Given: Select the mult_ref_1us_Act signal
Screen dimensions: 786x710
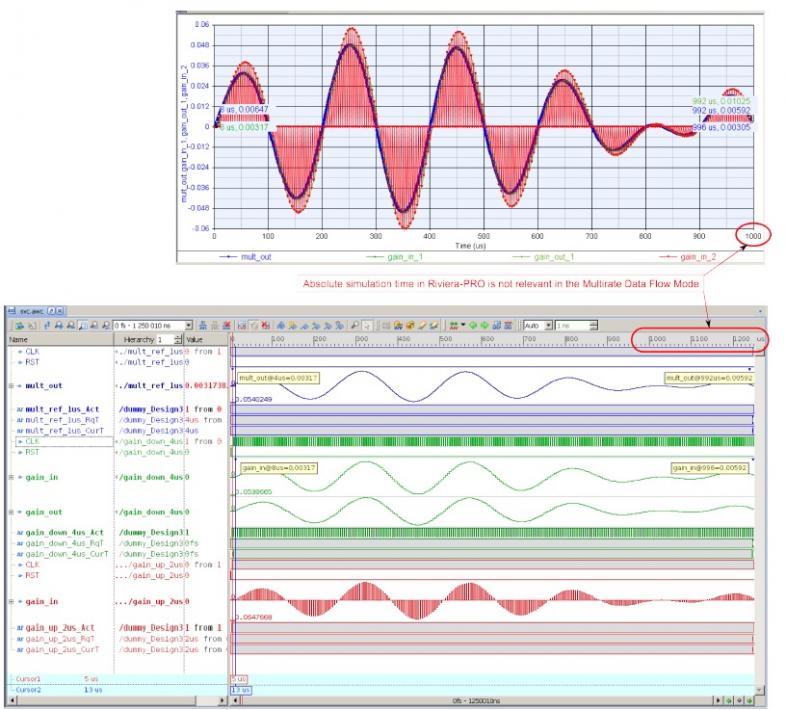Looking at the screenshot, I should pyautogui.click(x=62, y=409).
